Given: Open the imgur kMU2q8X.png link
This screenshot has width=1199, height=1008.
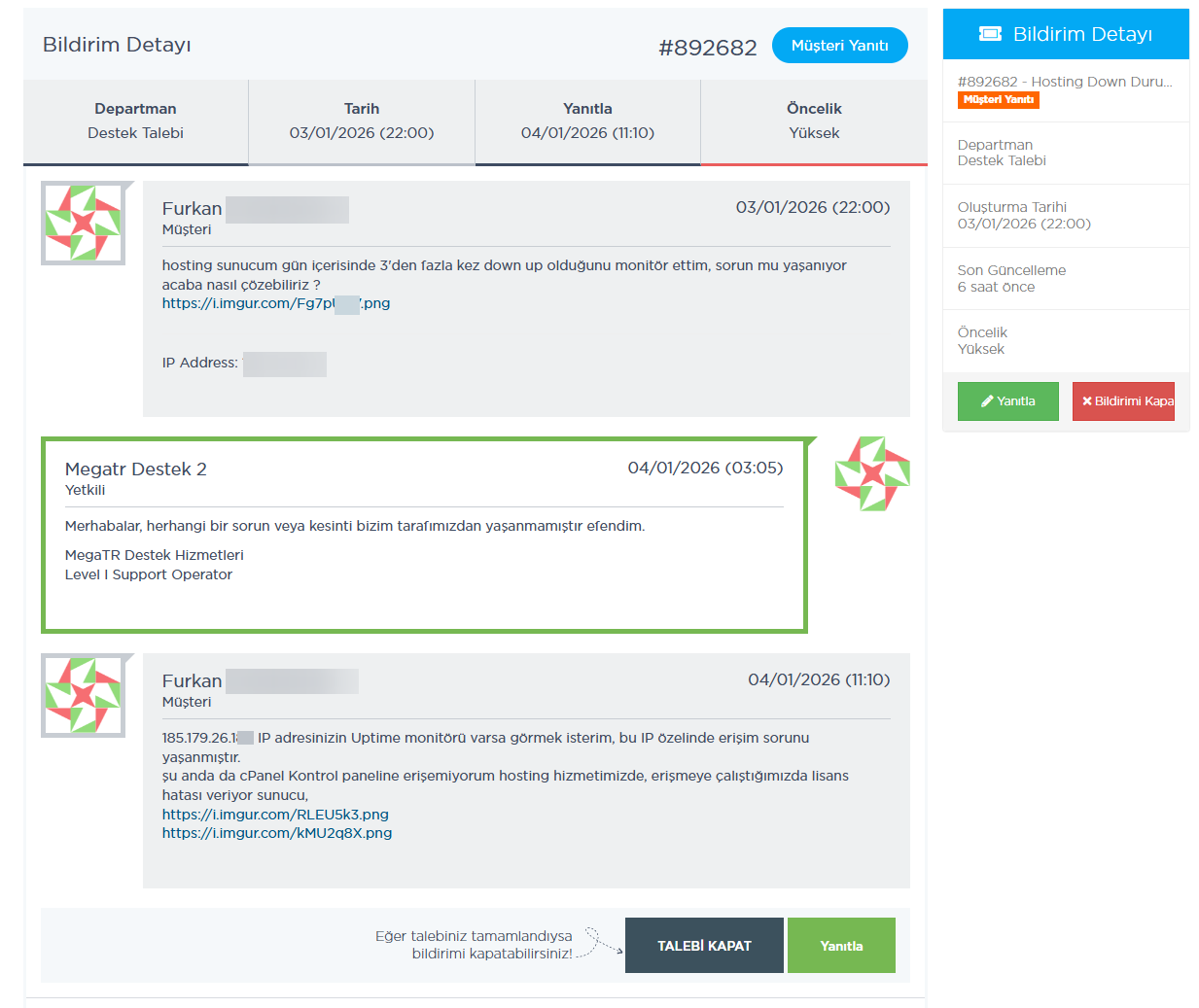Looking at the screenshot, I should [x=277, y=833].
